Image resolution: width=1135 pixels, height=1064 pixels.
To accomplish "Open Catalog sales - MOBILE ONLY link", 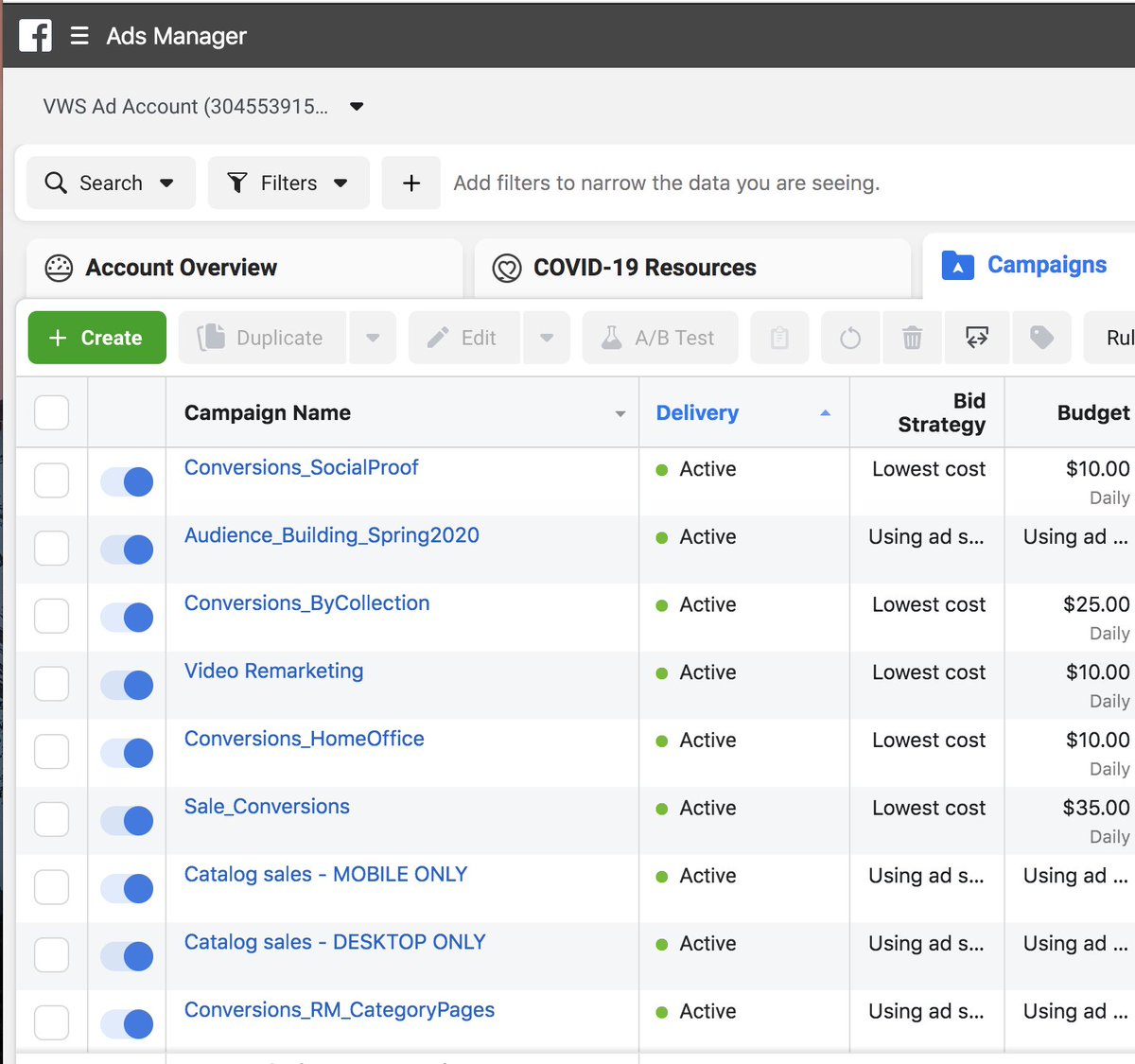I will [x=325, y=874].
